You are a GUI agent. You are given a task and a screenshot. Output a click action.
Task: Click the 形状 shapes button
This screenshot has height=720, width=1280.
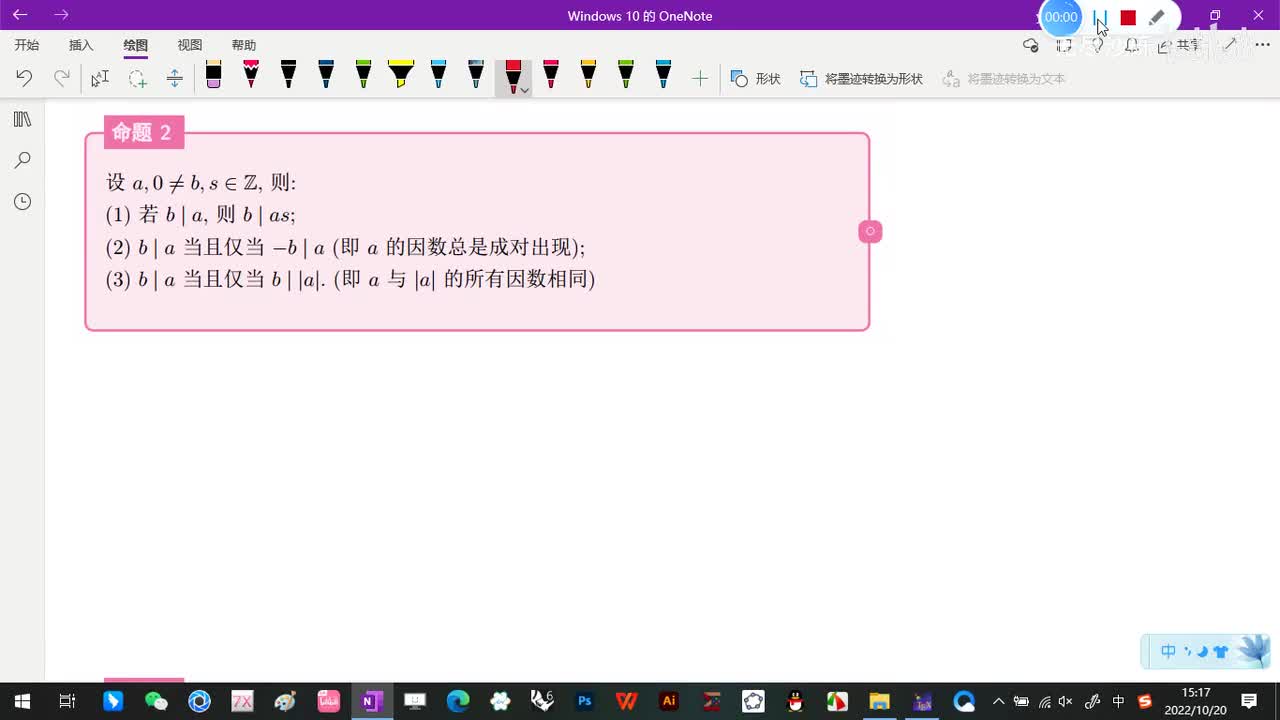756,78
